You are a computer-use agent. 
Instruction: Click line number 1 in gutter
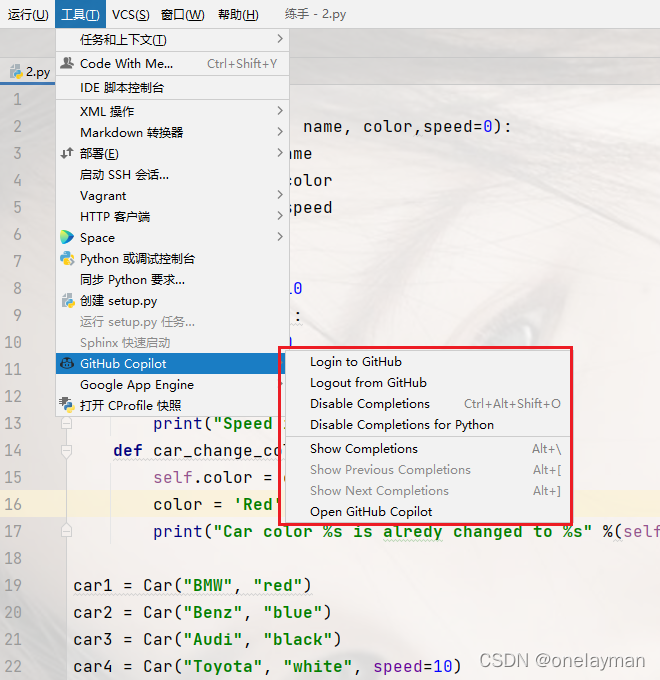click(17, 99)
